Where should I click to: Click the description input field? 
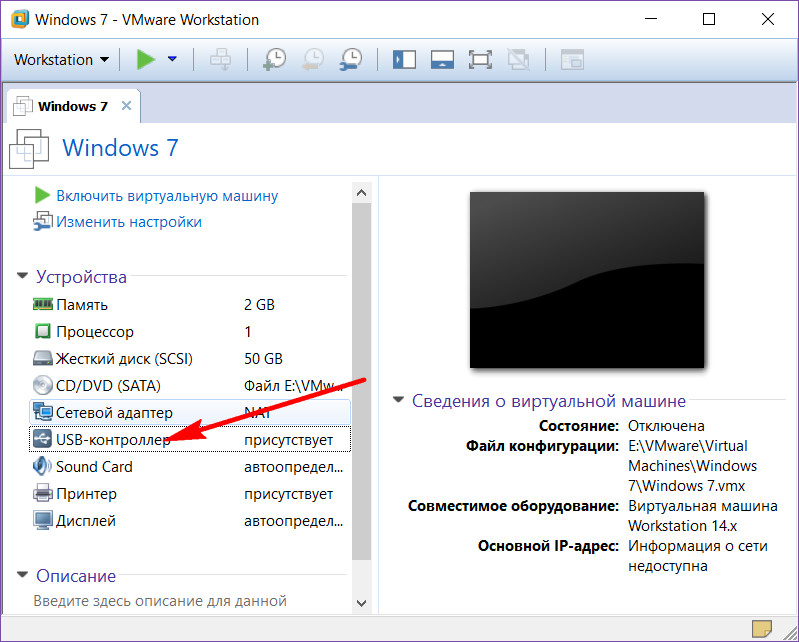[160, 601]
